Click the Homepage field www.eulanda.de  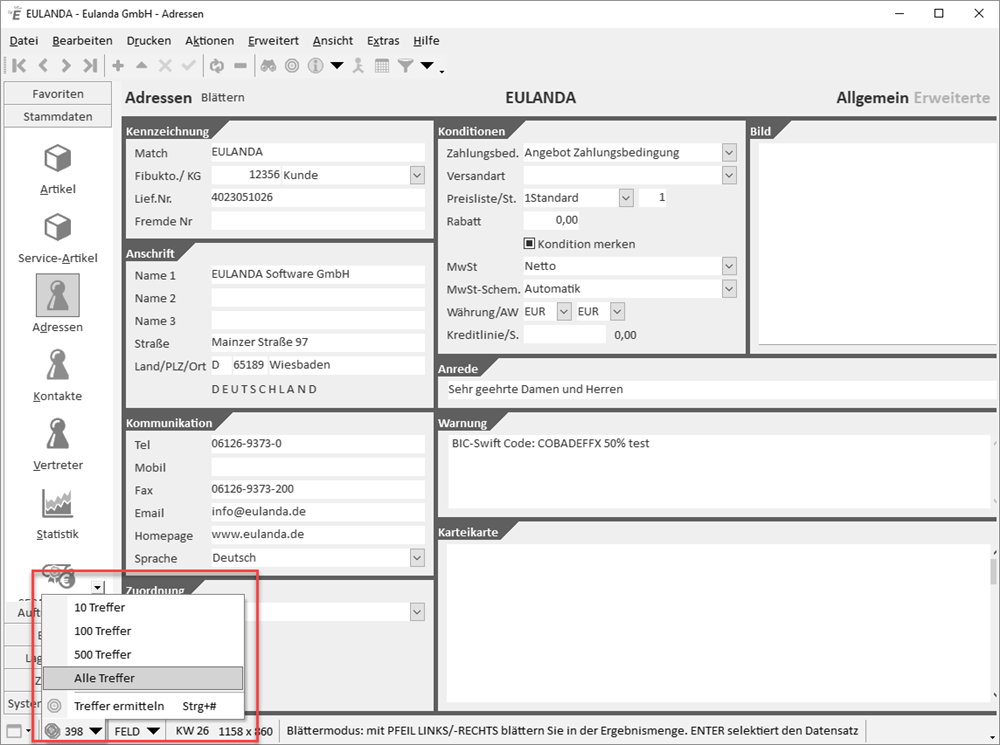click(318, 535)
